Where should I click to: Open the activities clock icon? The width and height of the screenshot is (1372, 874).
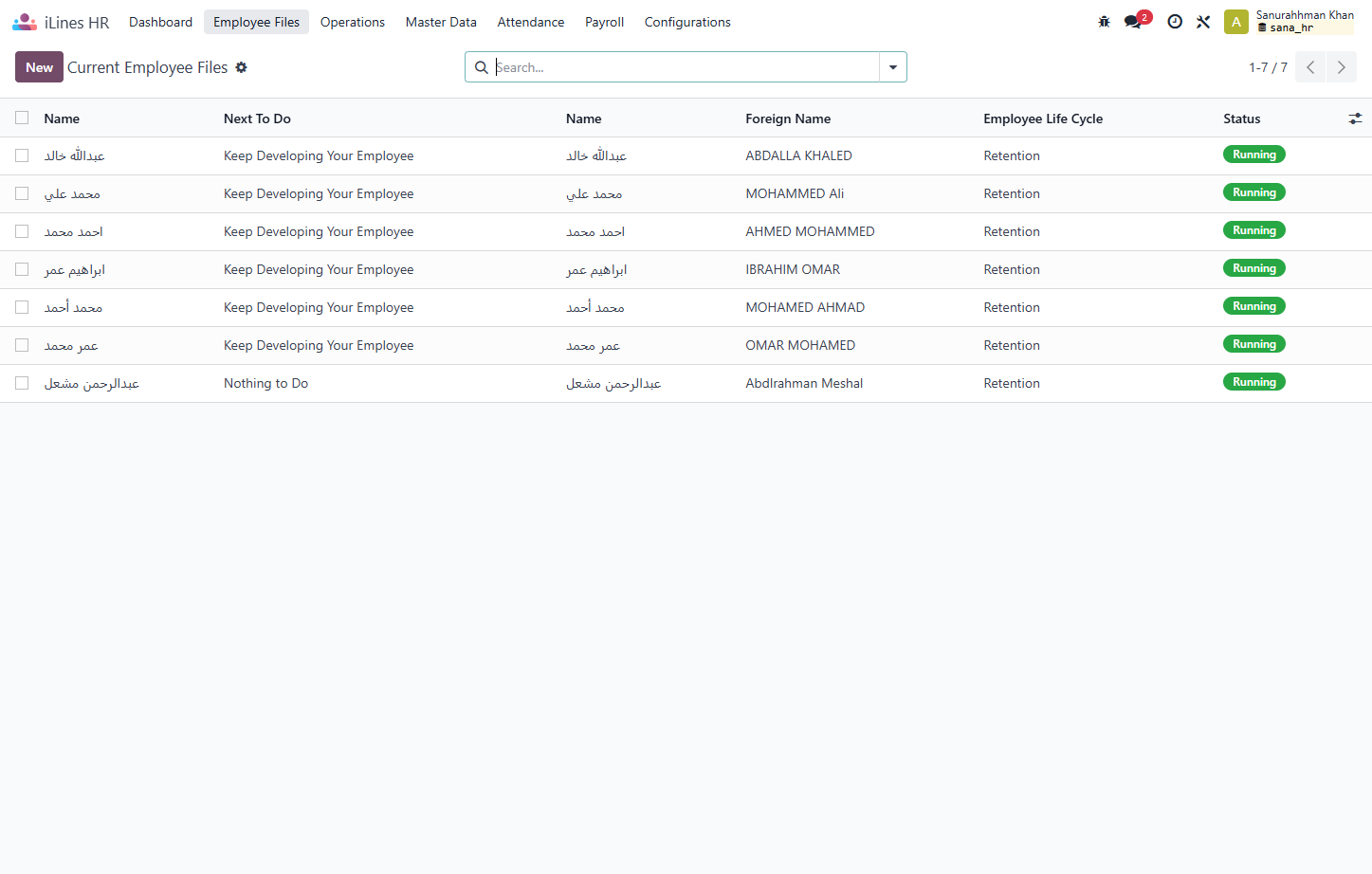coord(1175,22)
